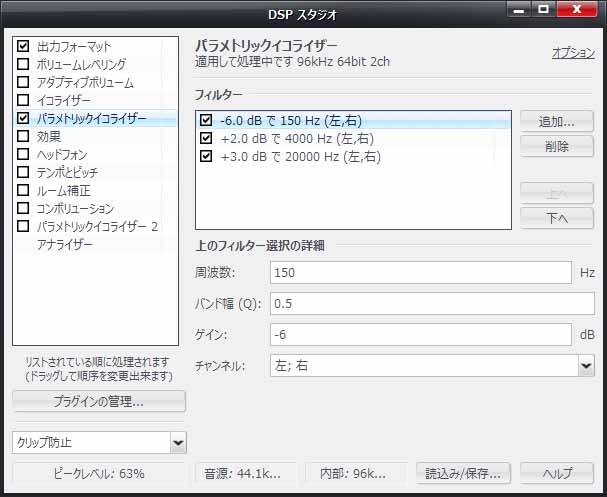Click the 下へ move-down button
607x497 pixels.
tap(557, 218)
